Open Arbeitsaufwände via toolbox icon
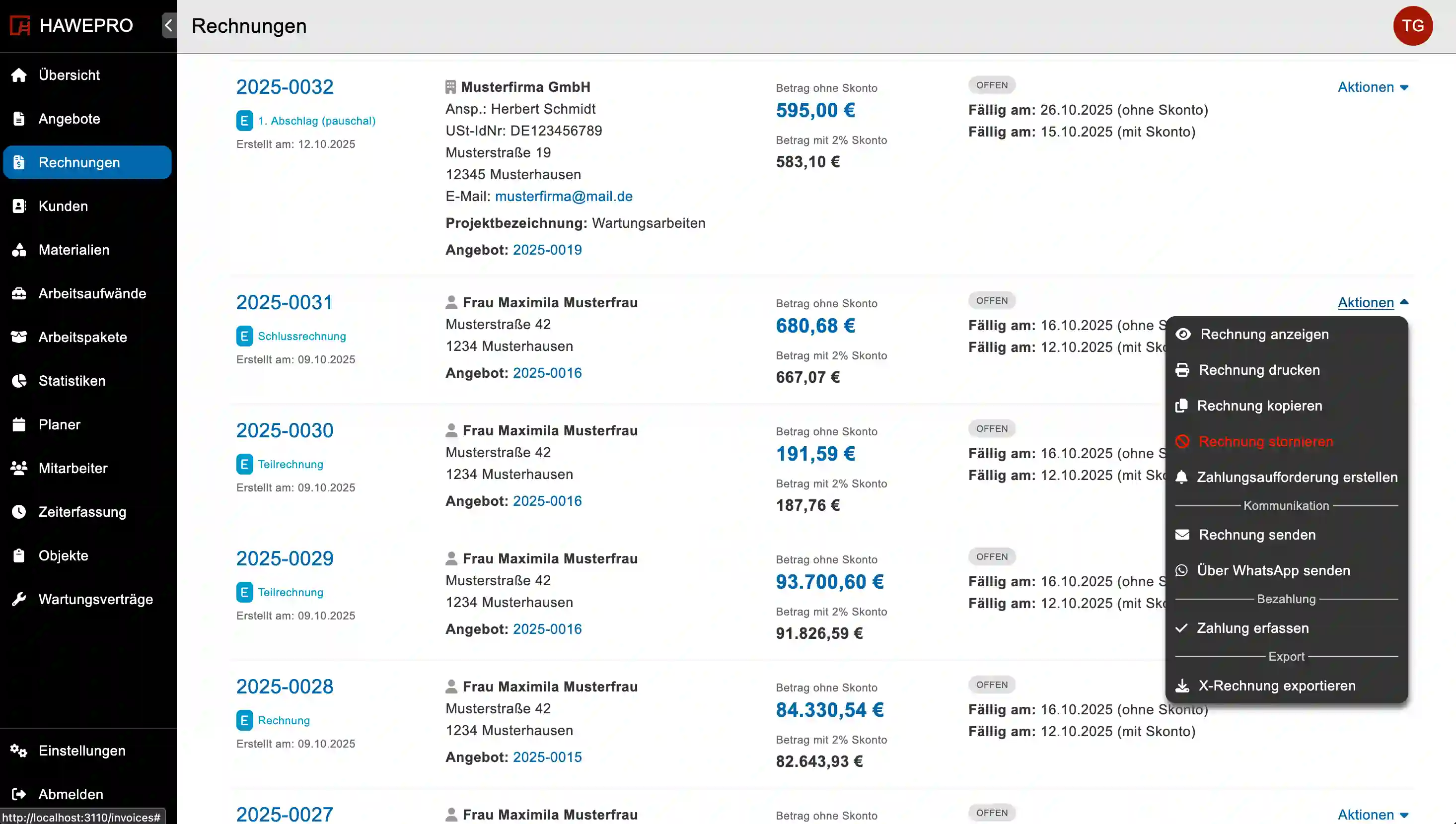Image resolution: width=1456 pixels, height=824 pixels. click(19, 294)
